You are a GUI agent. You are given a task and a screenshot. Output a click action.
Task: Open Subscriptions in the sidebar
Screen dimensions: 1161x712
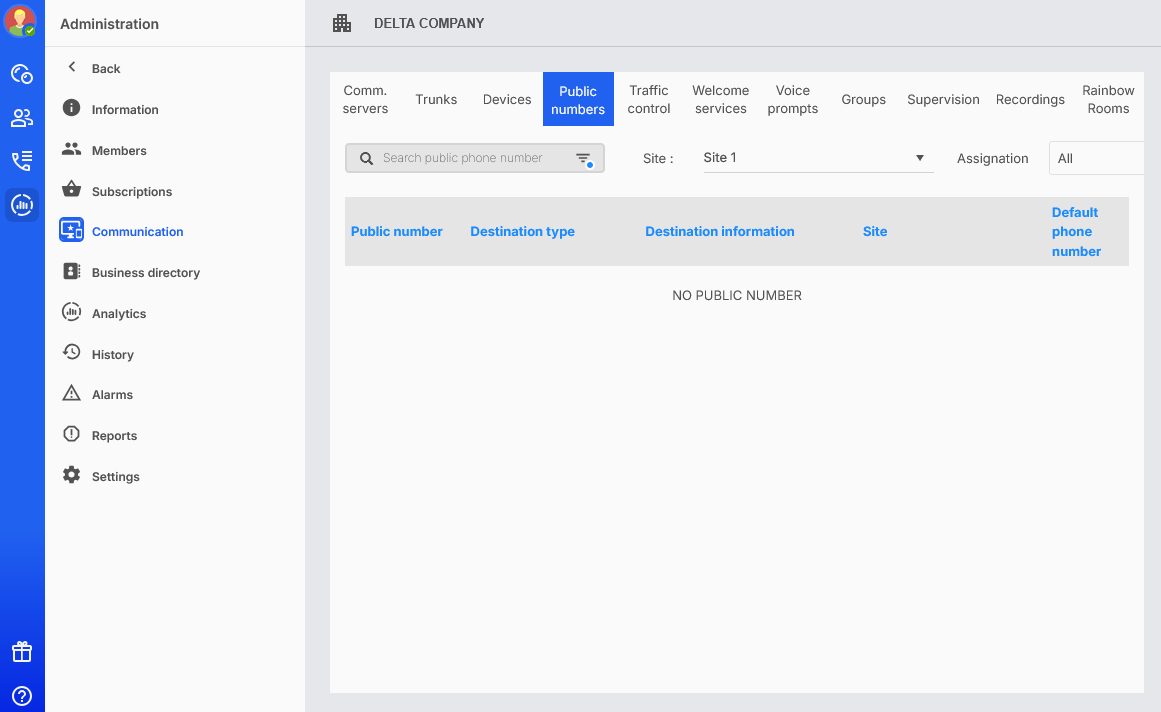pos(132,192)
